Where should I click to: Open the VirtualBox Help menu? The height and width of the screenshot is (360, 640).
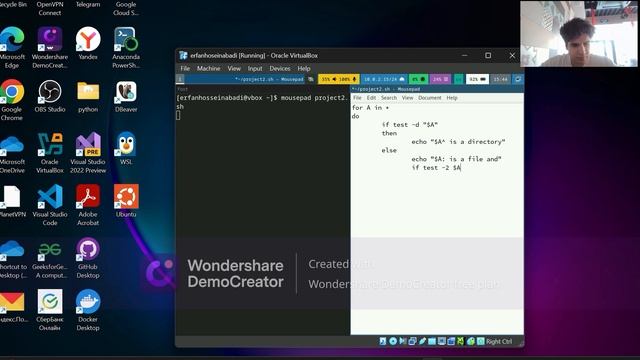[304, 69]
